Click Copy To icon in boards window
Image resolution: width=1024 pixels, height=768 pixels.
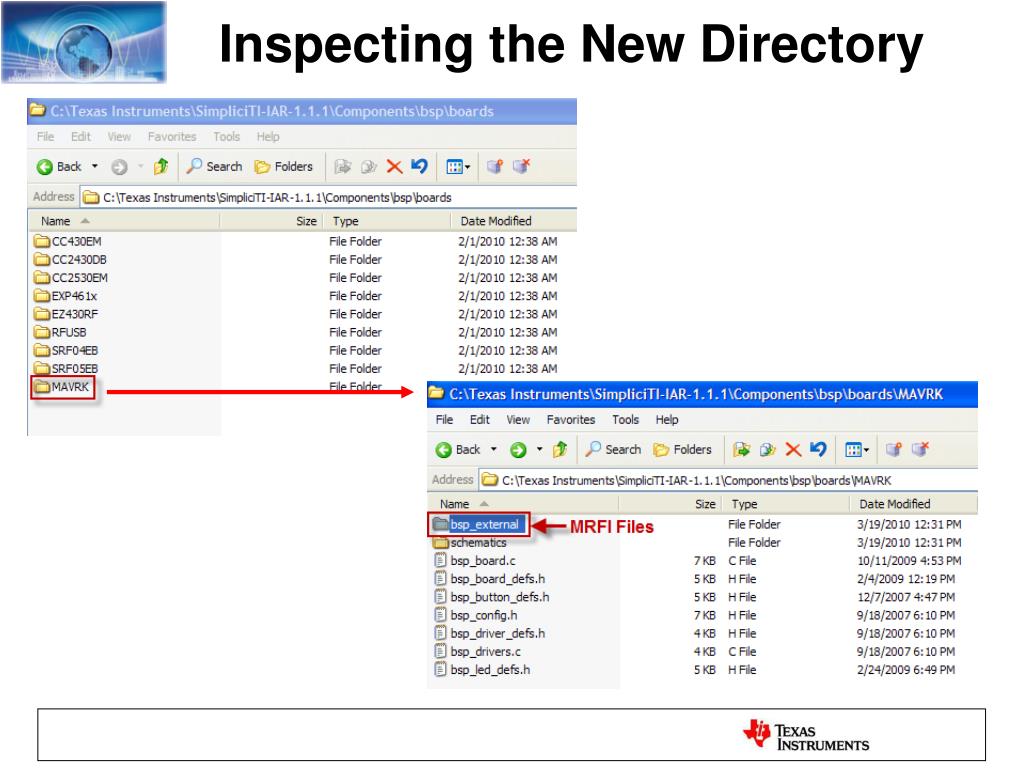pos(368,167)
